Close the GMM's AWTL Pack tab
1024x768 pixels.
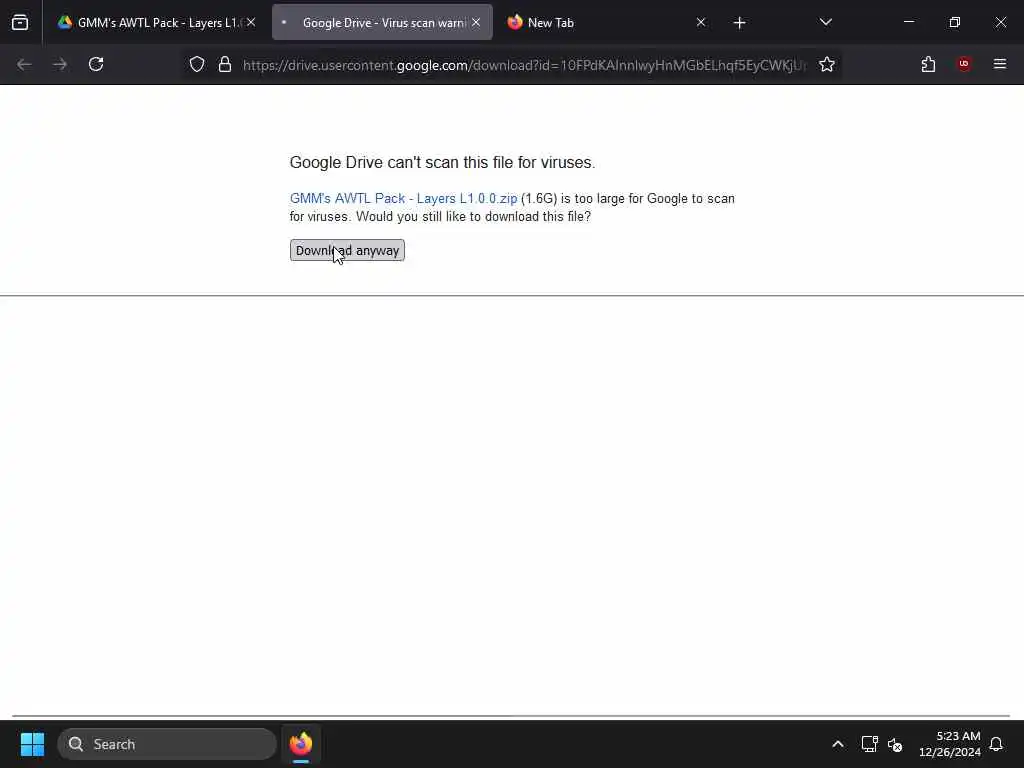(251, 23)
